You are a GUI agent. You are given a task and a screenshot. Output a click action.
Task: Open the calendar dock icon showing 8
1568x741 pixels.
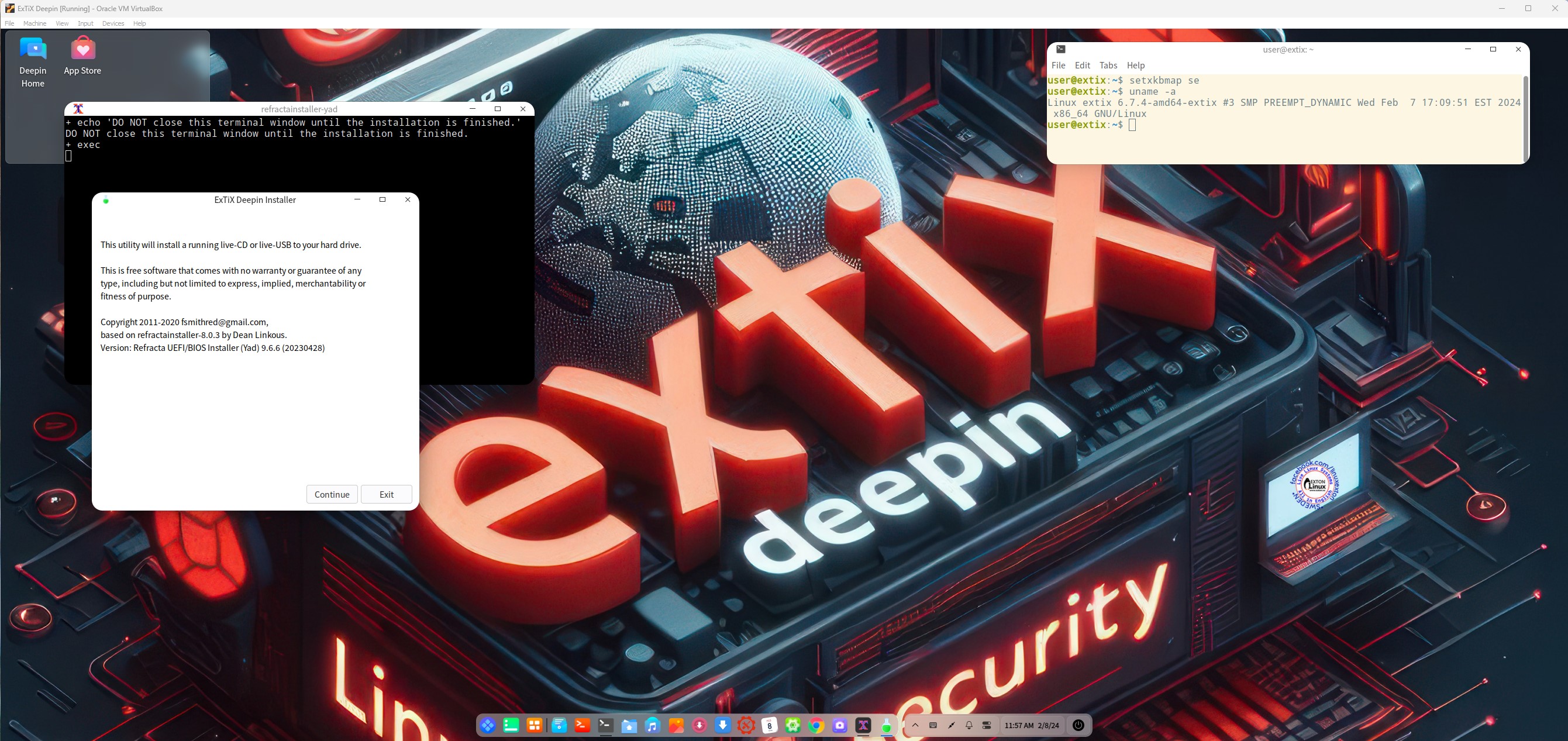pos(770,725)
